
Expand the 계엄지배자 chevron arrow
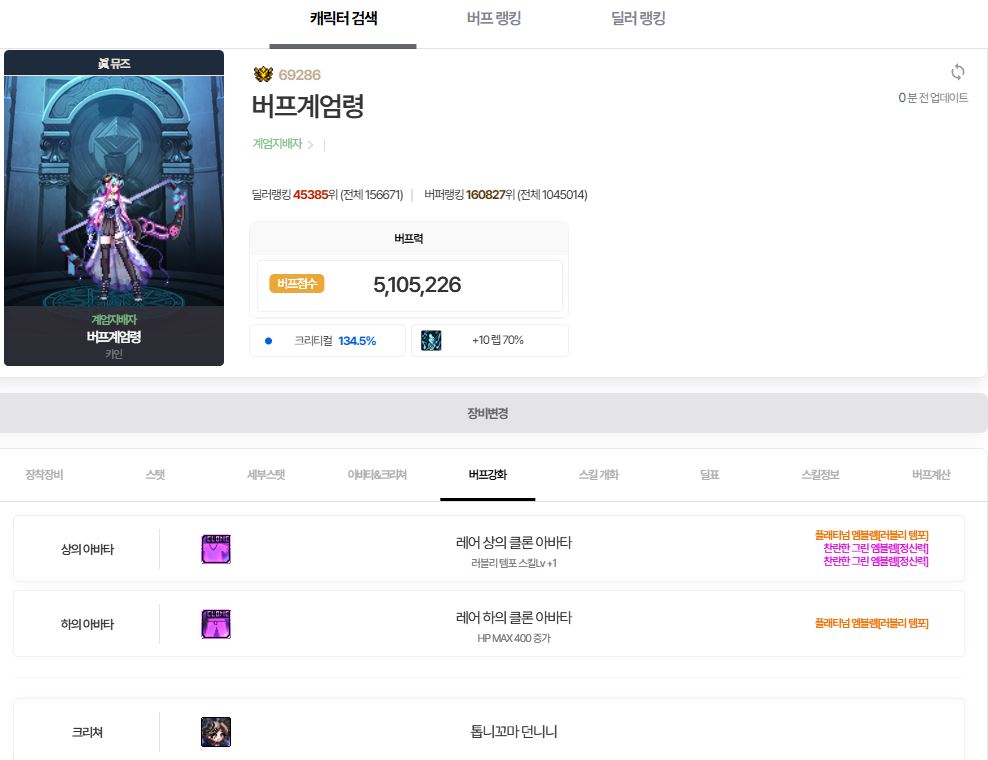[x=311, y=145]
